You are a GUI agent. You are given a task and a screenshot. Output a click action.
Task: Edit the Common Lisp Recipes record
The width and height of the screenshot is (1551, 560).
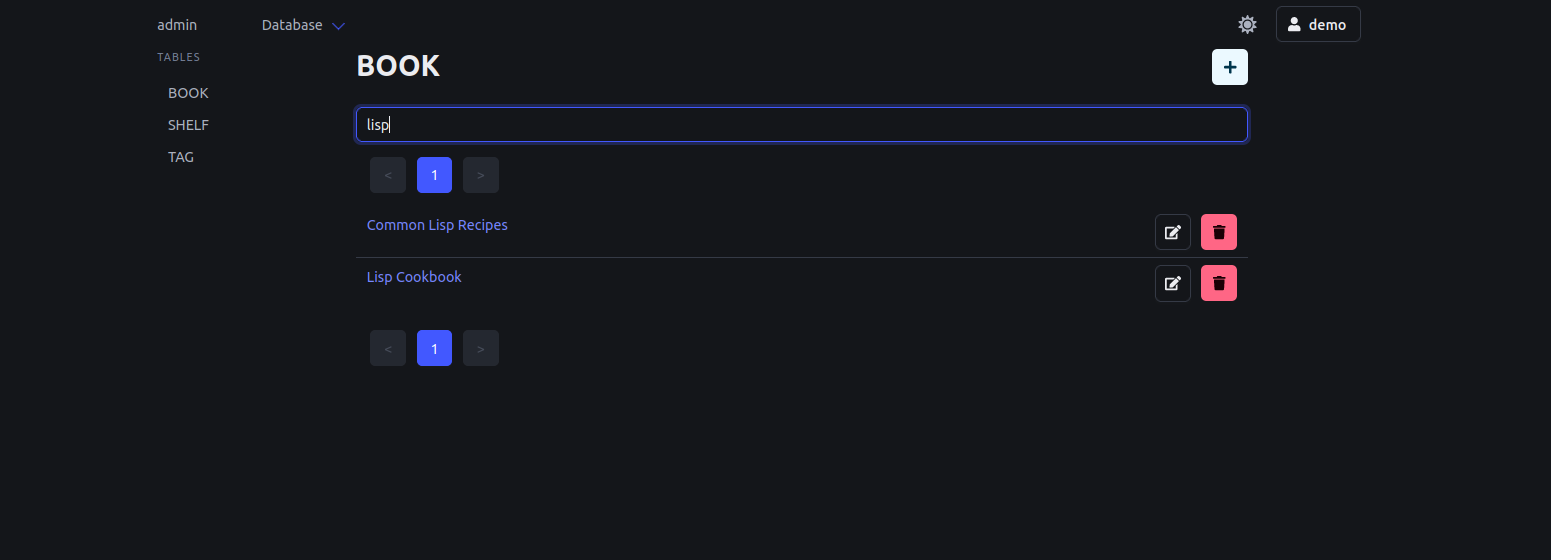click(1172, 232)
